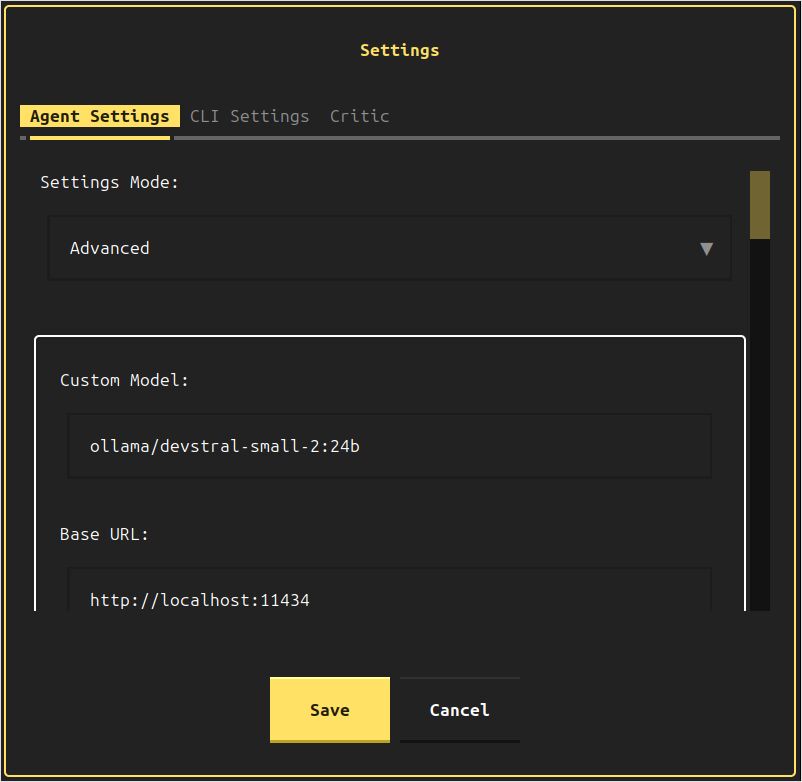
Task: Open the Critic tab
Action: [359, 116]
